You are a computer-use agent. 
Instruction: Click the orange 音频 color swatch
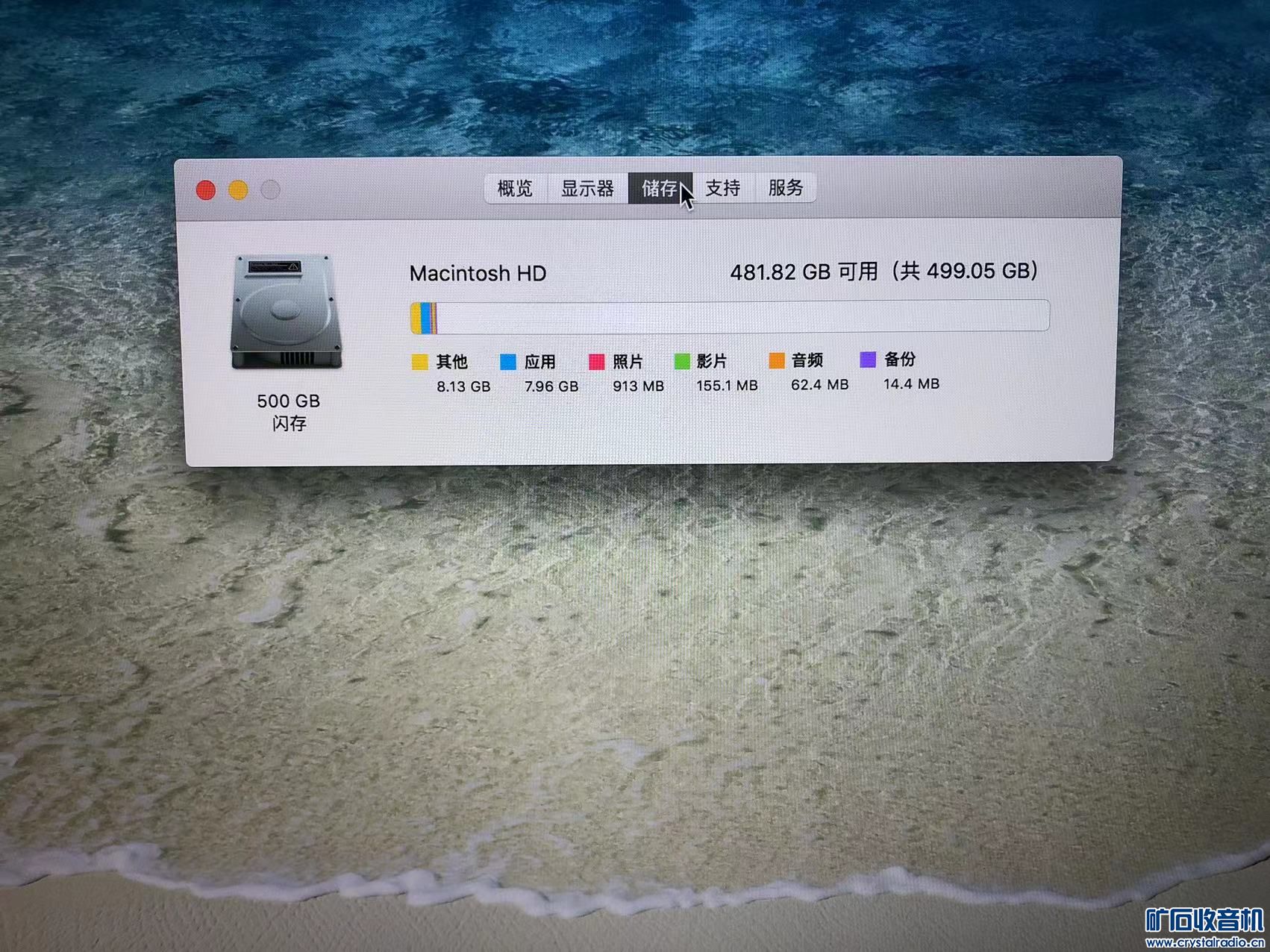click(777, 360)
